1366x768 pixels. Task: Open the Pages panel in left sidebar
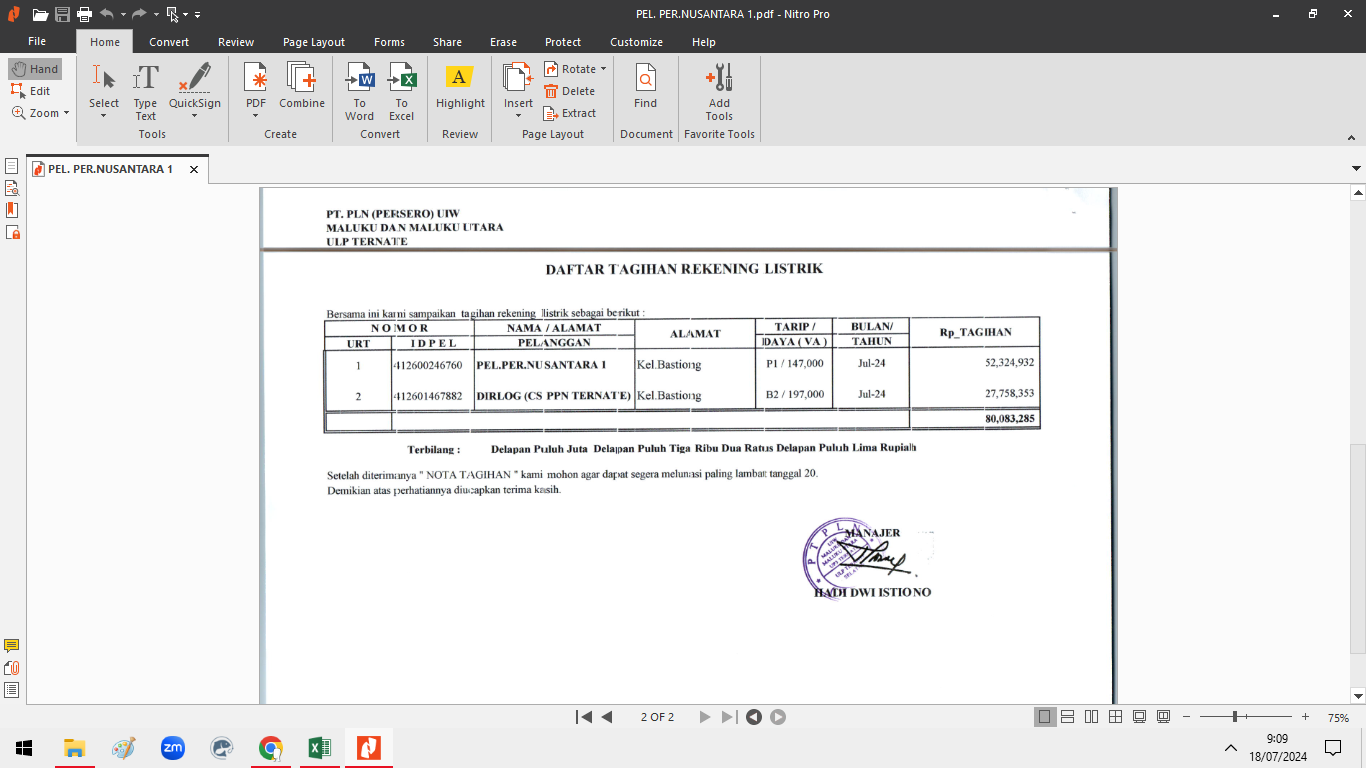[x=12, y=166]
